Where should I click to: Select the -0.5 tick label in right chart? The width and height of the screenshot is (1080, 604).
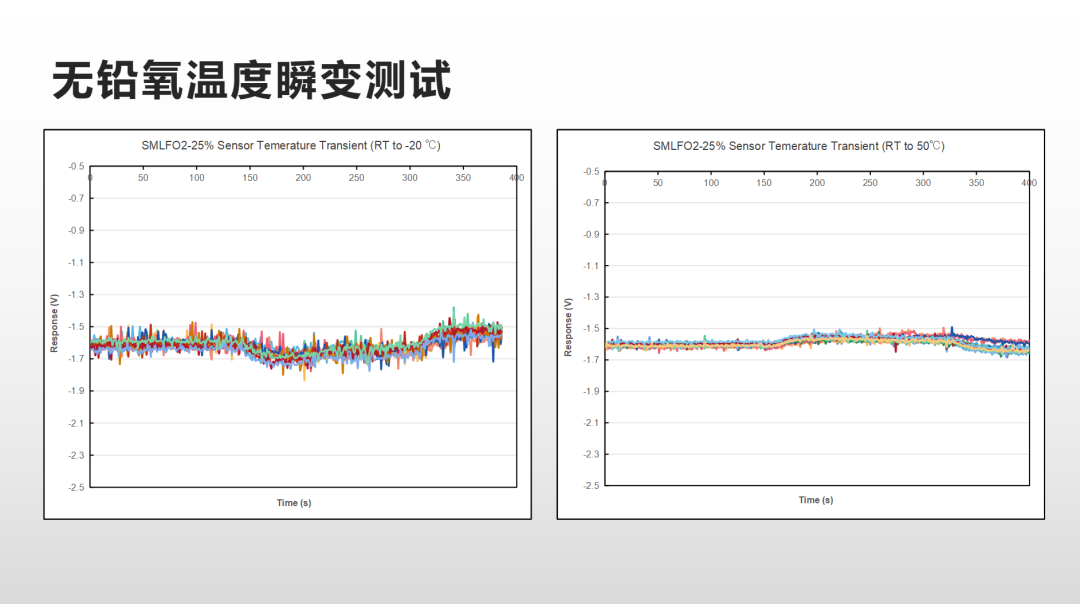pyautogui.click(x=591, y=172)
